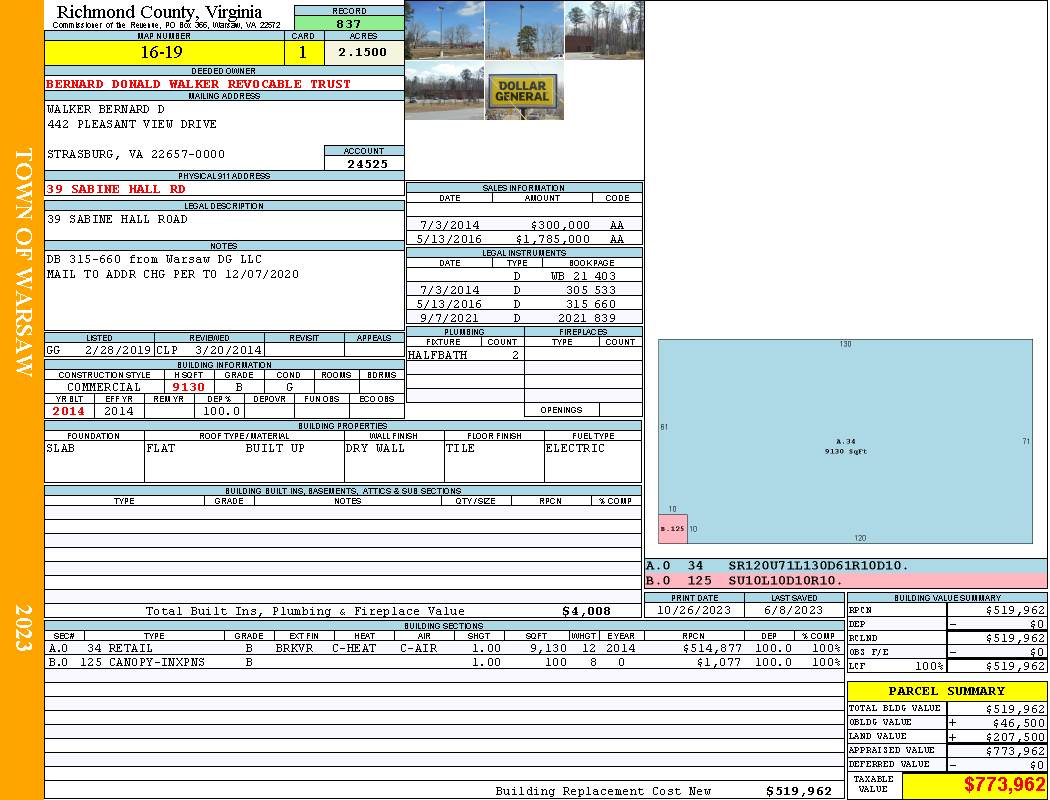Click the 9/7/2021 legal instrument 2021 839
1050x800 pixels.
tap(523, 318)
